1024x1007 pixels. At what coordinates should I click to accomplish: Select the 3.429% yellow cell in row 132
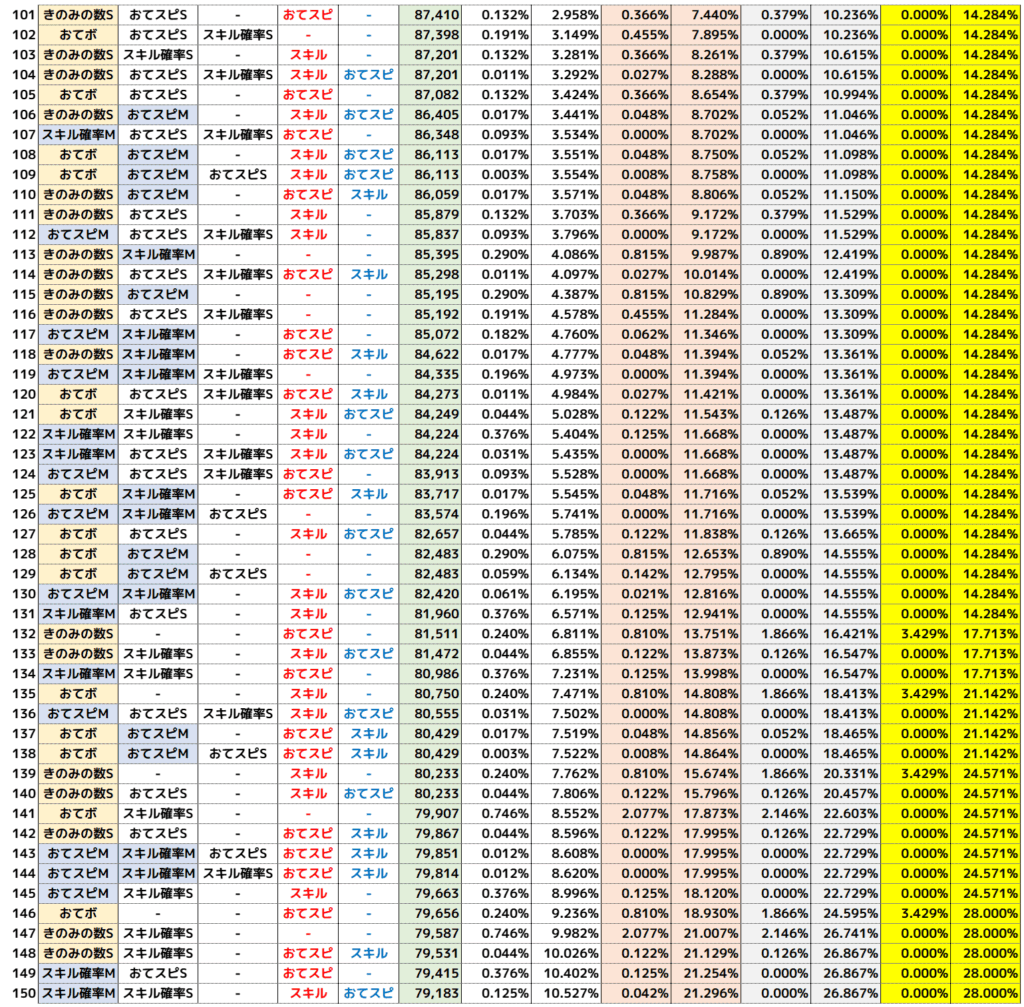[920, 633]
